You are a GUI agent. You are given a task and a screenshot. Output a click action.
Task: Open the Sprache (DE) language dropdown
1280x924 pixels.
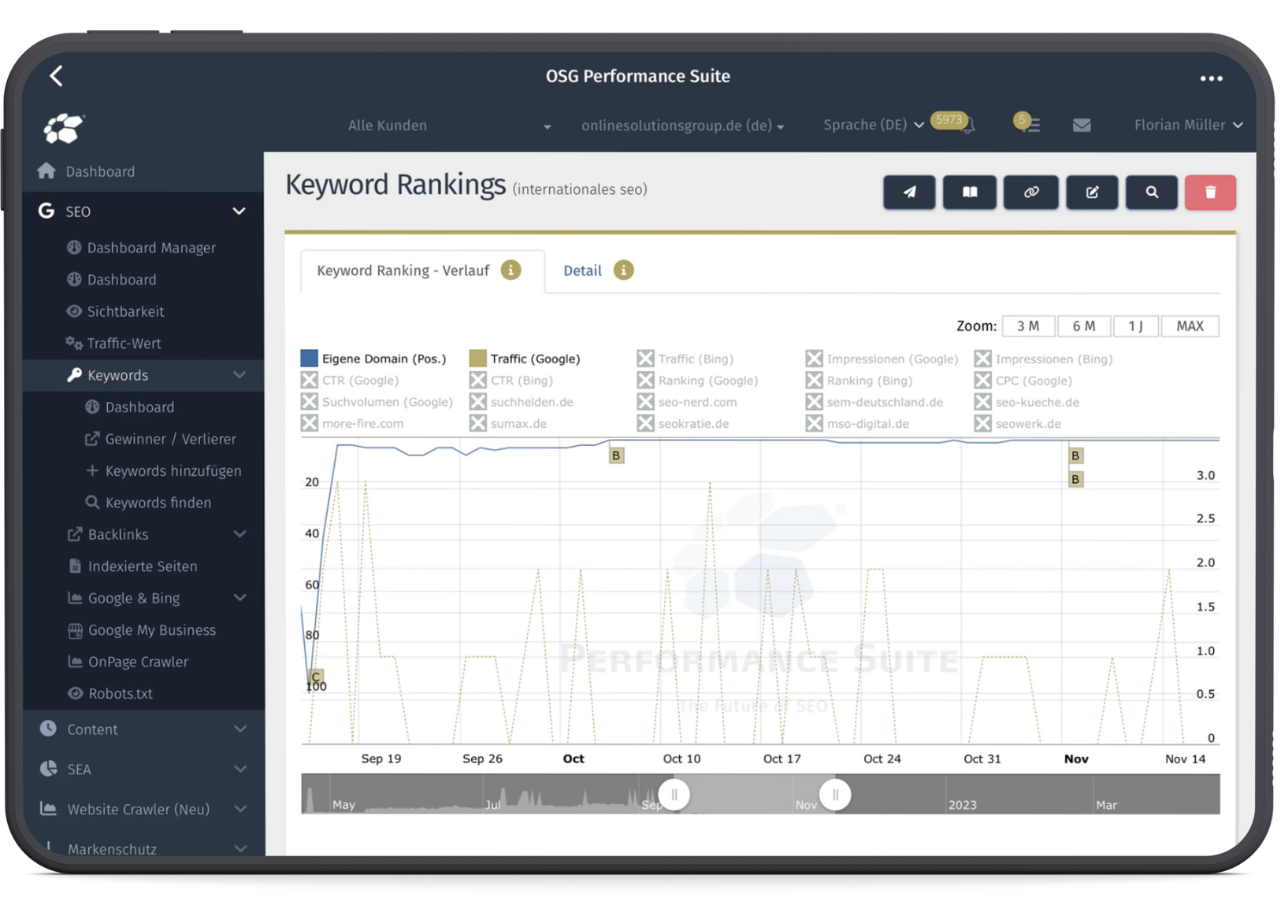click(x=874, y=125)
